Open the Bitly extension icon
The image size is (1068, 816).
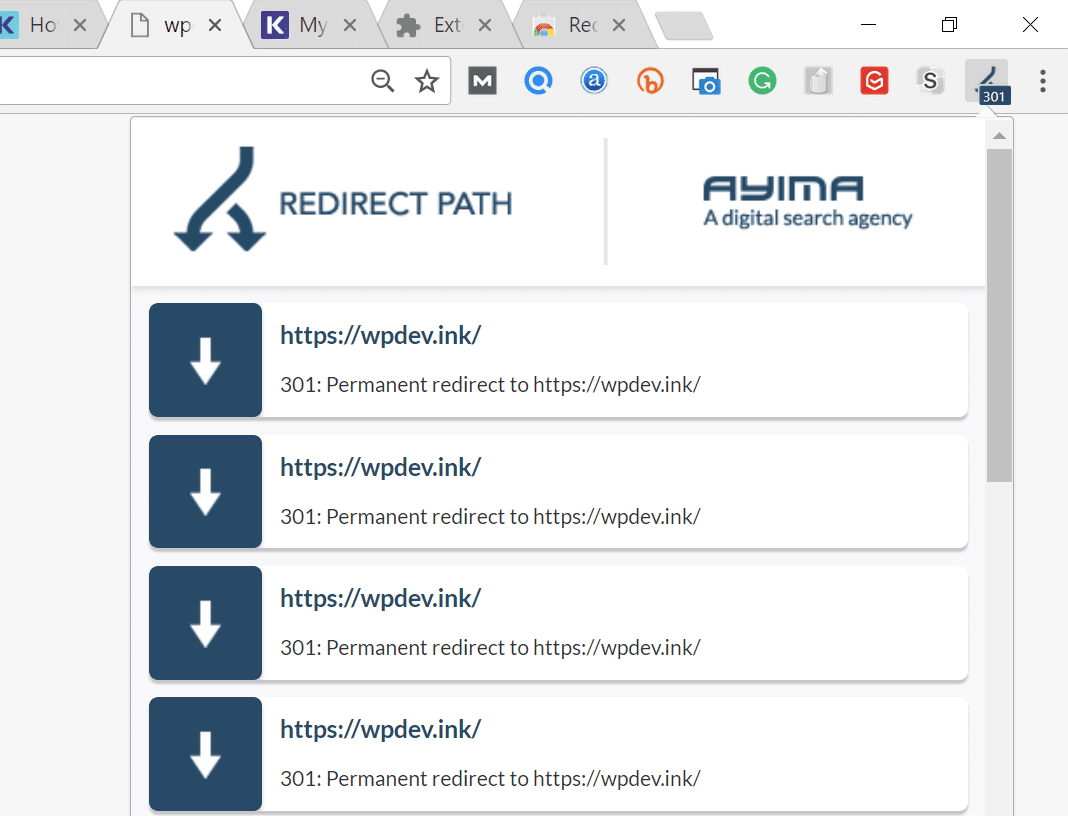[x=650, y=81]
